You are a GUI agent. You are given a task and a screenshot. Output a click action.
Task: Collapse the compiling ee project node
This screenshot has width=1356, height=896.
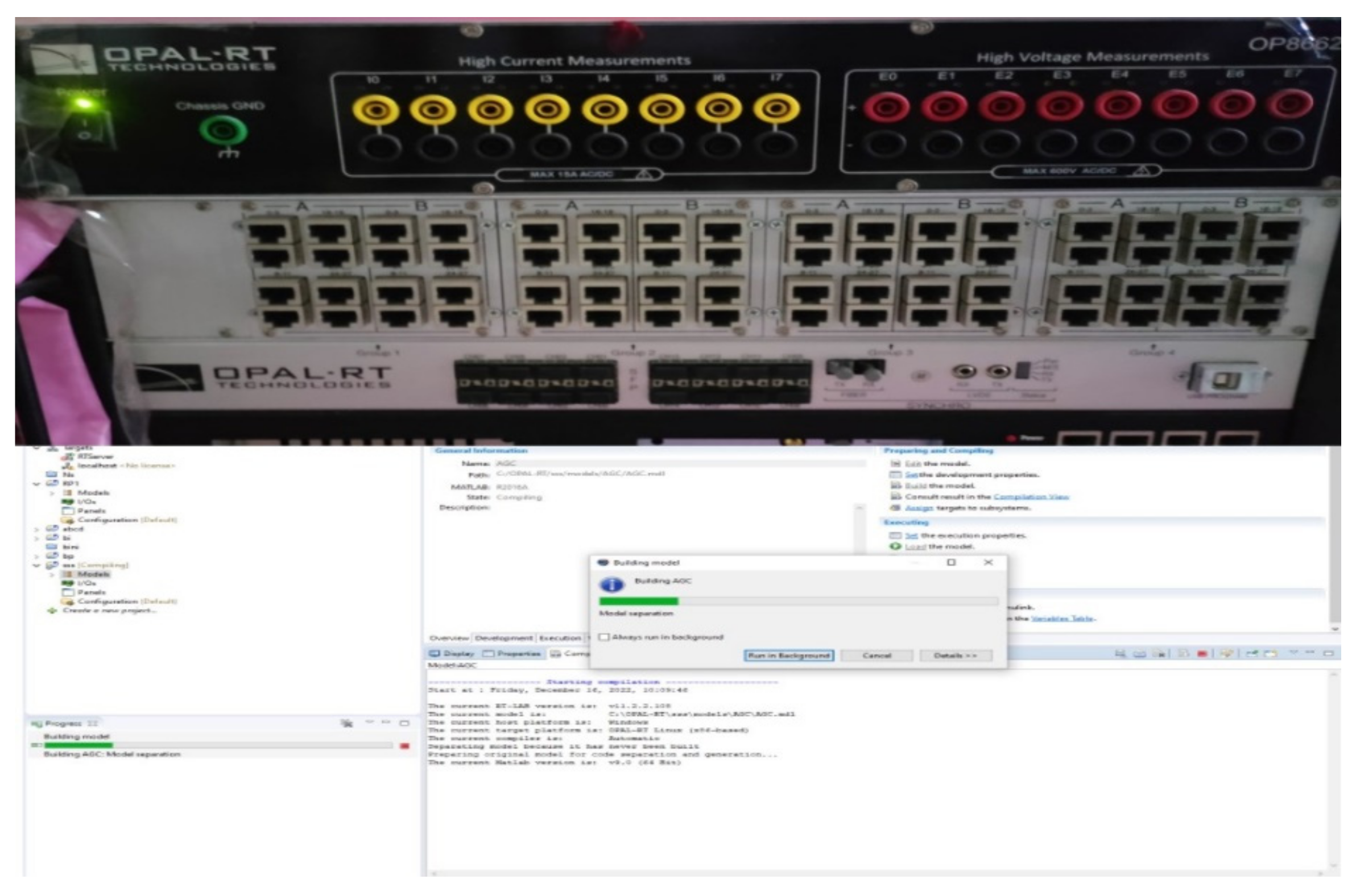(37, 565)
